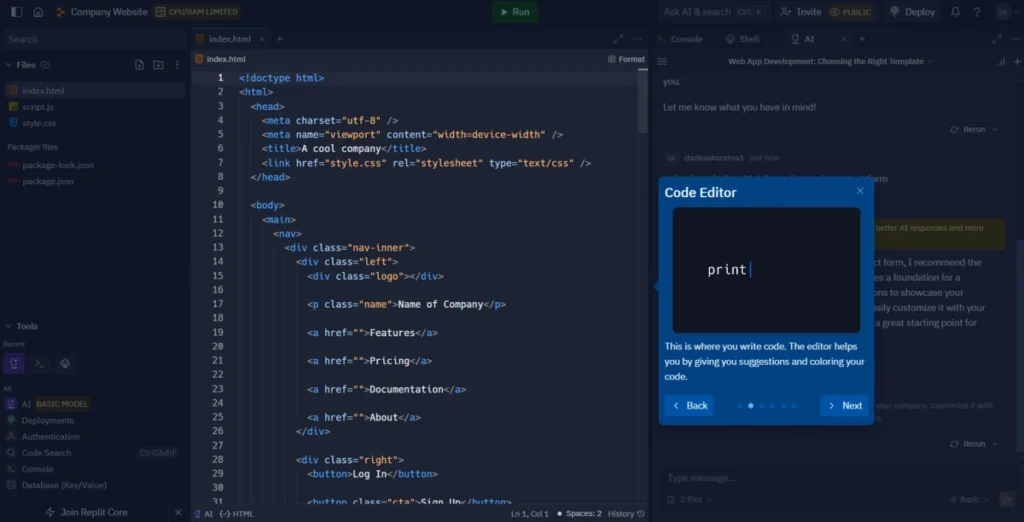Maximize the right AI pane
Viewport: 1024px width, 522px height.
[x=997, y=39]
